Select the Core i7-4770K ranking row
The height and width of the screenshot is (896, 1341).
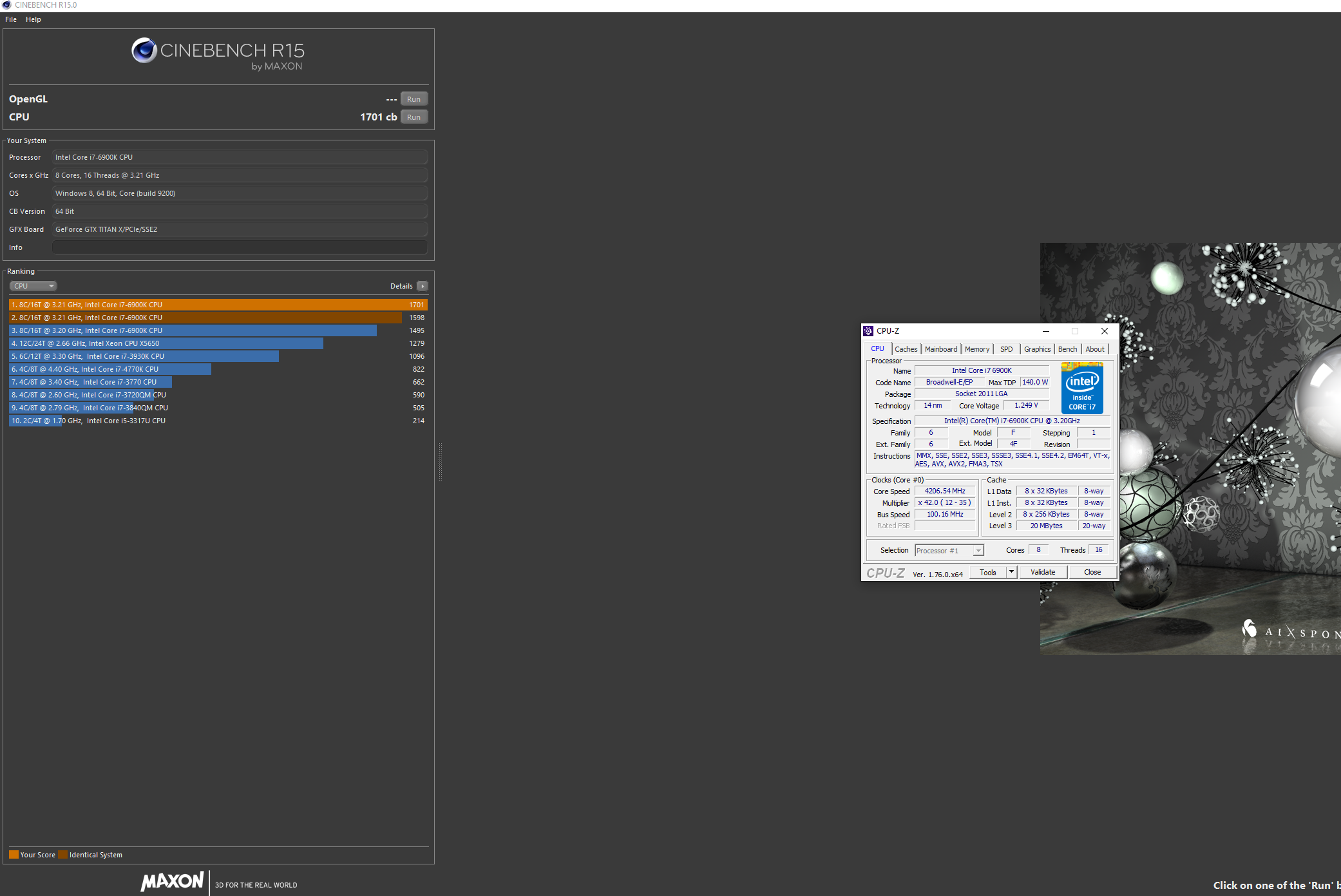pyautogui.click(x=218, y=369)
